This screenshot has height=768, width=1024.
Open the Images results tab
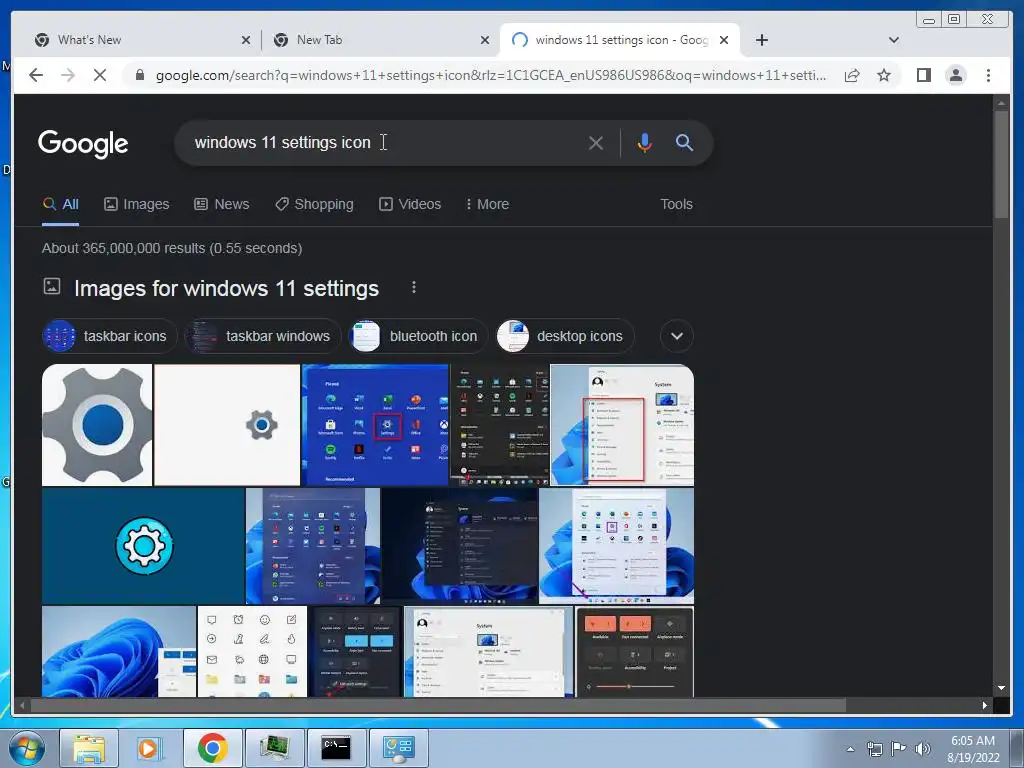click(x=136, y=204)
